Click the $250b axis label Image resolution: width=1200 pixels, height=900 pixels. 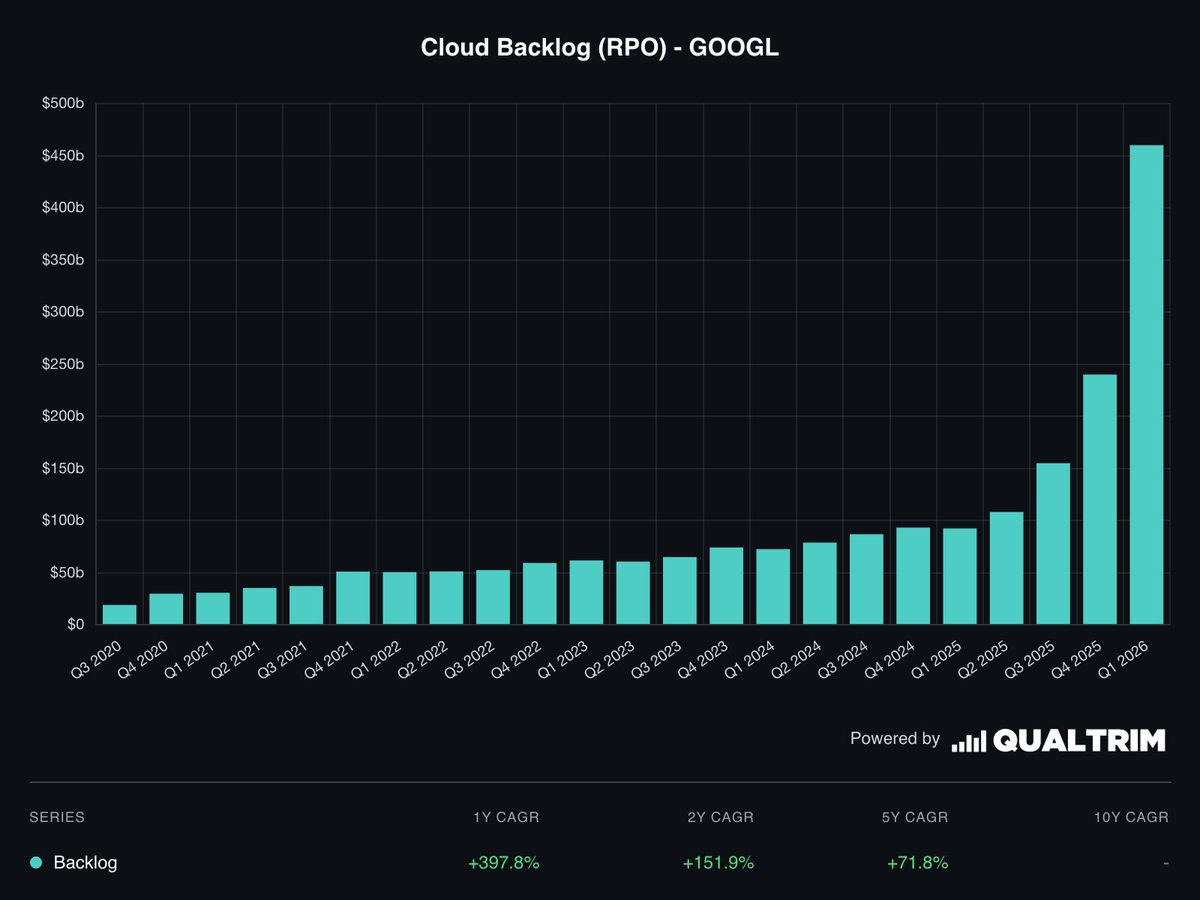62,364
